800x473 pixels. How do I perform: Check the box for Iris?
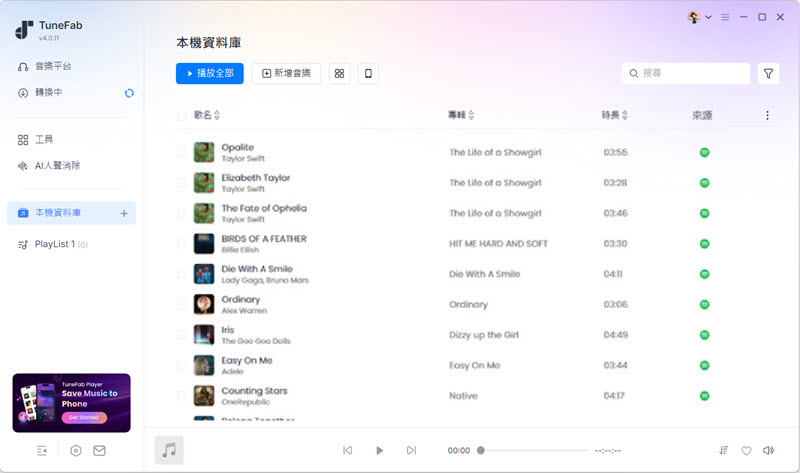click(181, 335)
